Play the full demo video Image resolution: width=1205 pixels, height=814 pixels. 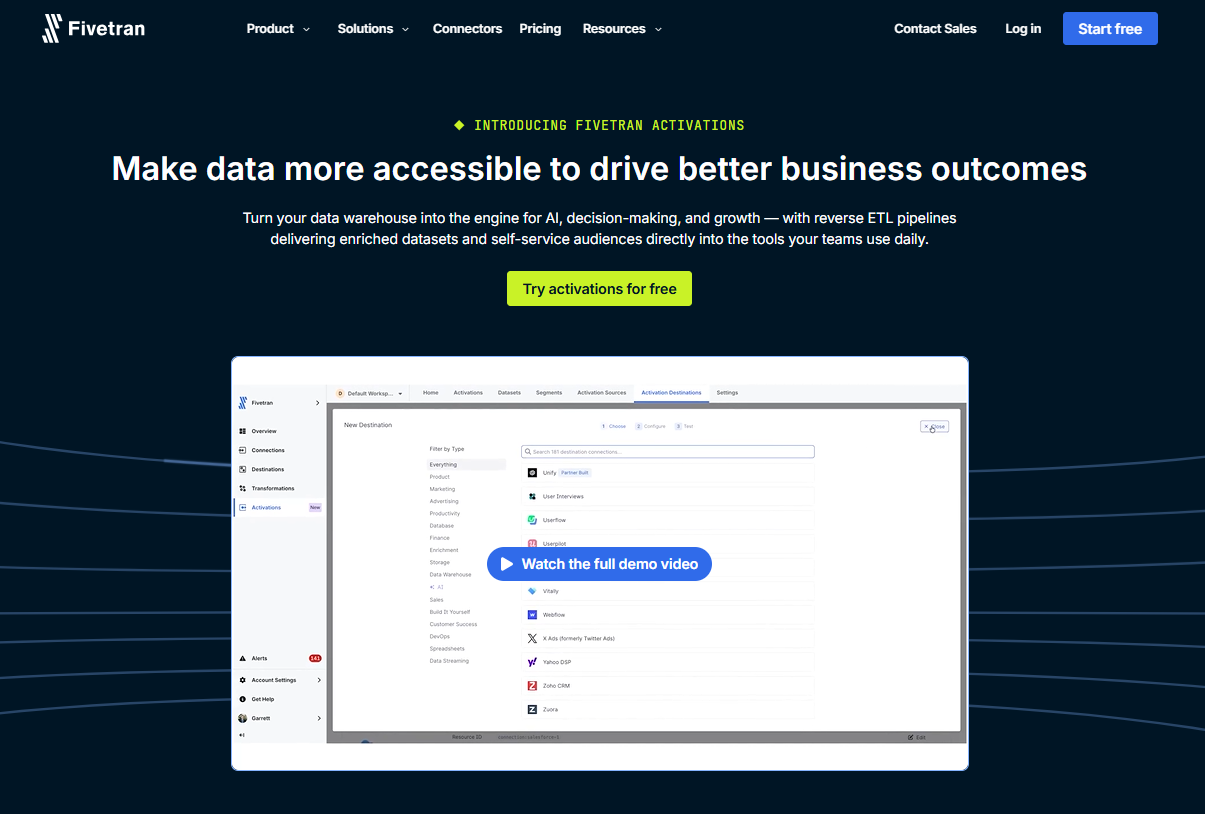point(599,564)
